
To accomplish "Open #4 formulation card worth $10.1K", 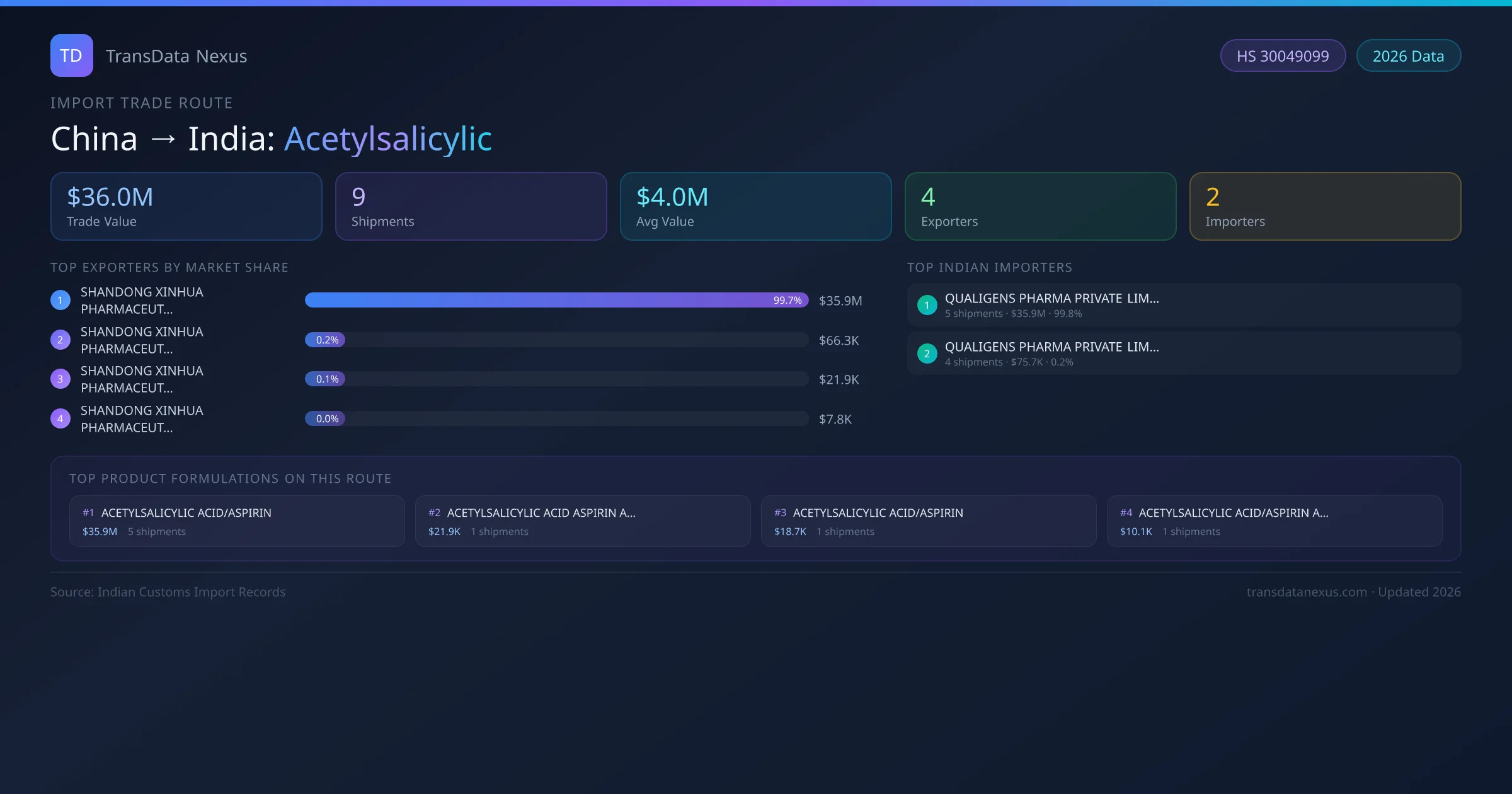I will pyautogui.click(x=1274, y=521).
